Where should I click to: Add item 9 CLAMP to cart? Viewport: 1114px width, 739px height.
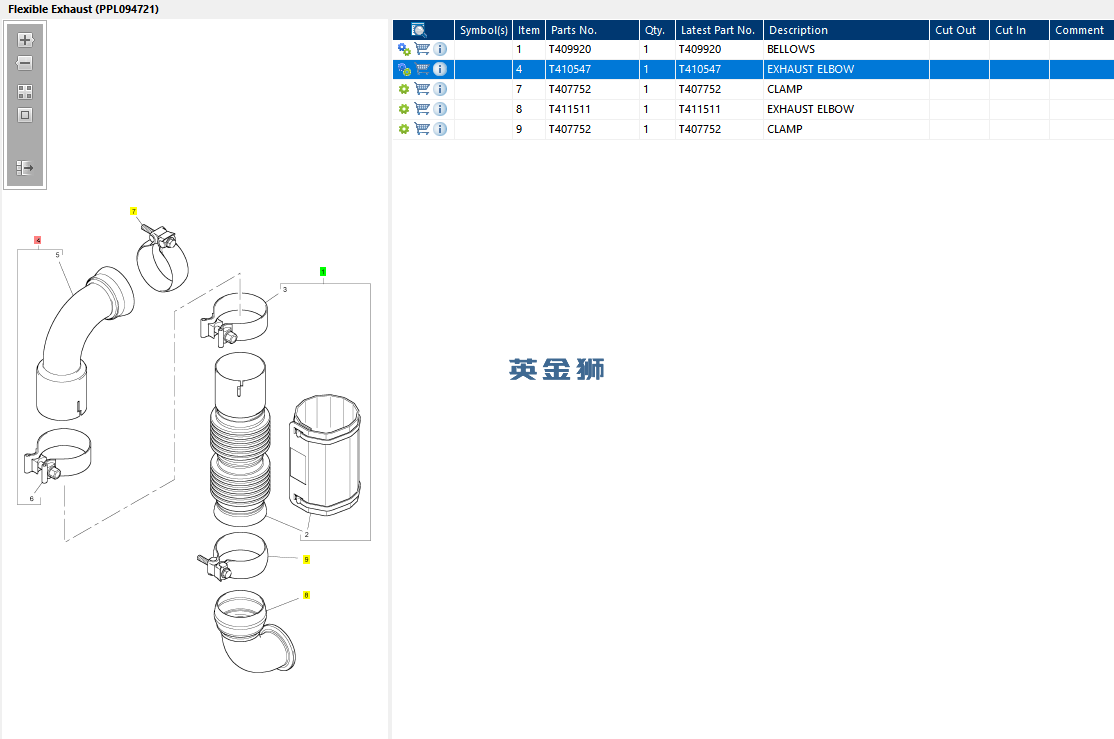[x=422, y=129]
